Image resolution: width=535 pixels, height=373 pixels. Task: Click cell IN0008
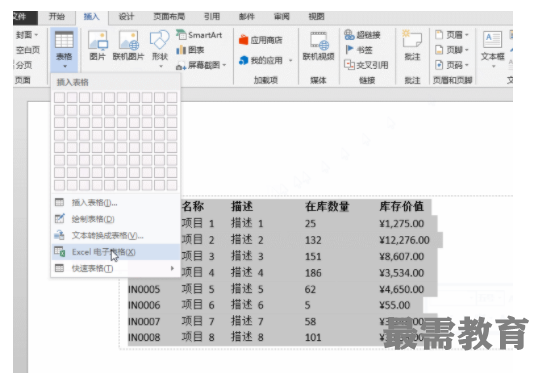(144, 338)
